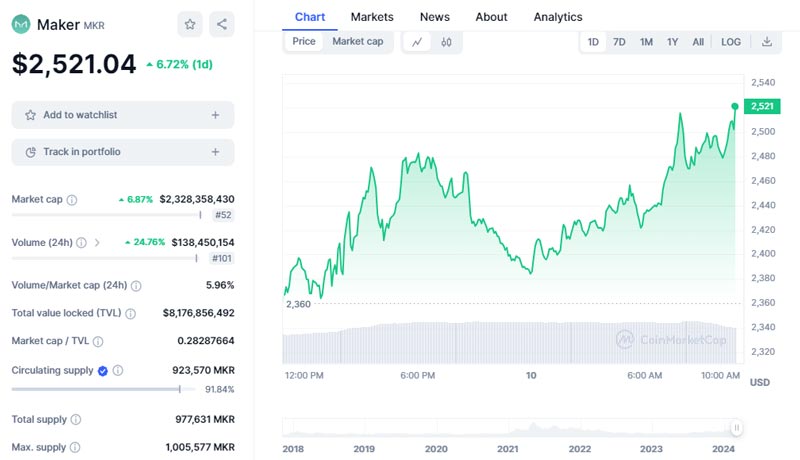Select the Market cap toggle

tap(358, 41)
